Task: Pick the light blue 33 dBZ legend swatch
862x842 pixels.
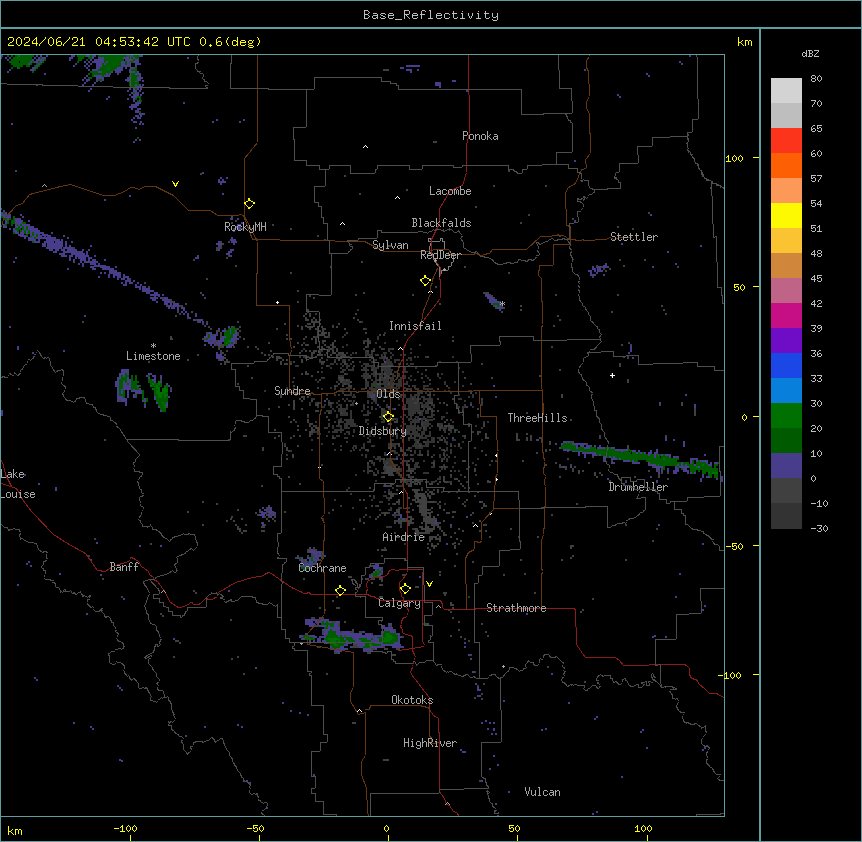Action: [786, 390]
